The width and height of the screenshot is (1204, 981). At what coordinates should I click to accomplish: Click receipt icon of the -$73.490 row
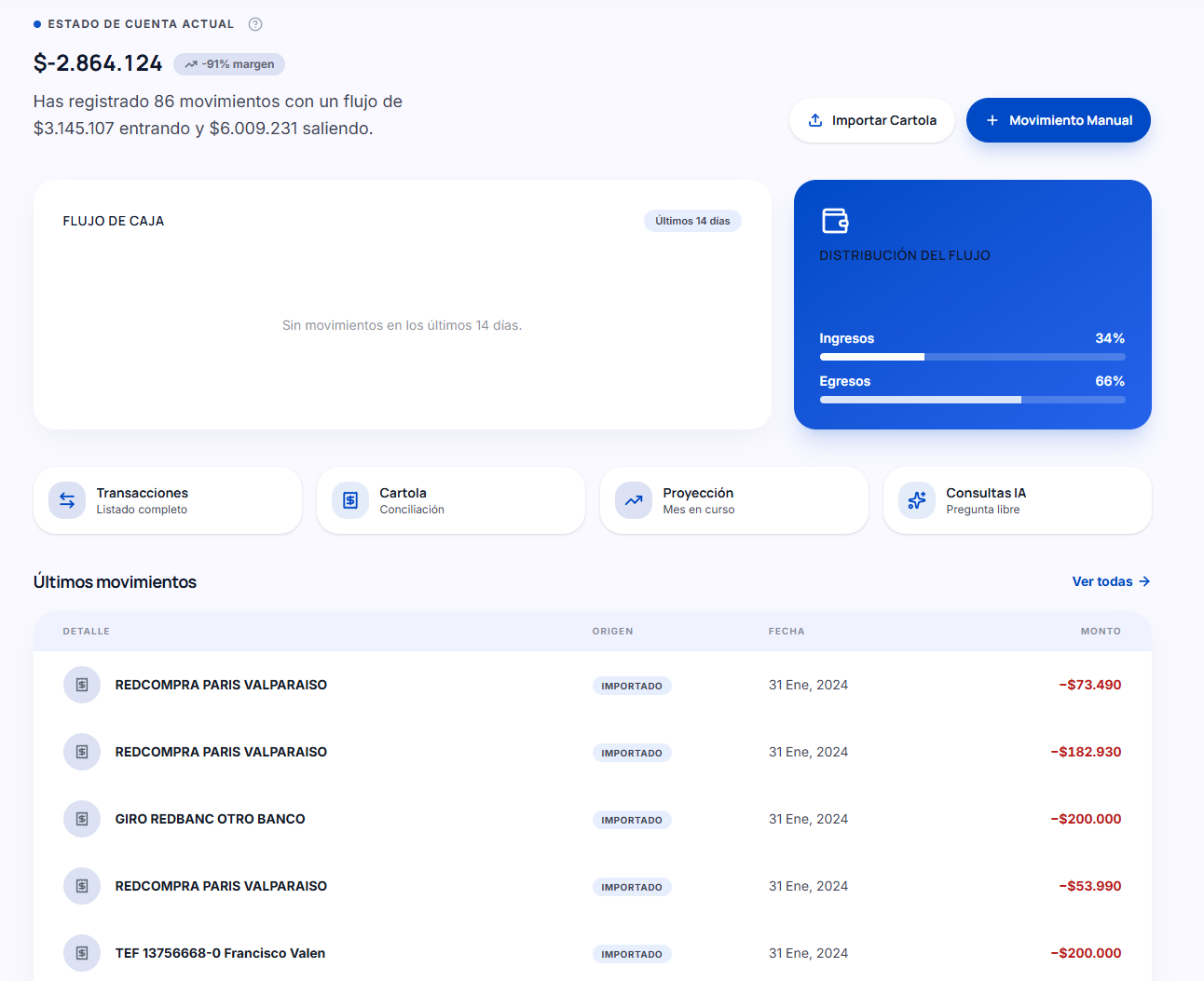[x=82, y=685]
